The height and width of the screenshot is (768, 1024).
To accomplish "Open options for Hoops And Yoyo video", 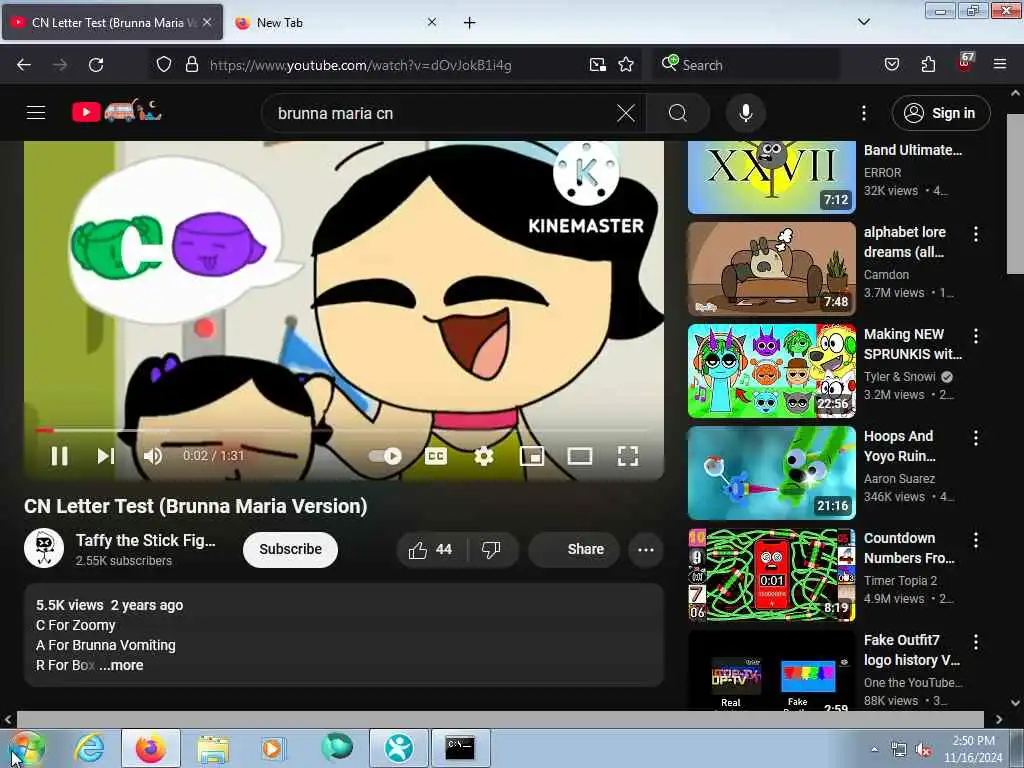I will (x=976, y=438).
